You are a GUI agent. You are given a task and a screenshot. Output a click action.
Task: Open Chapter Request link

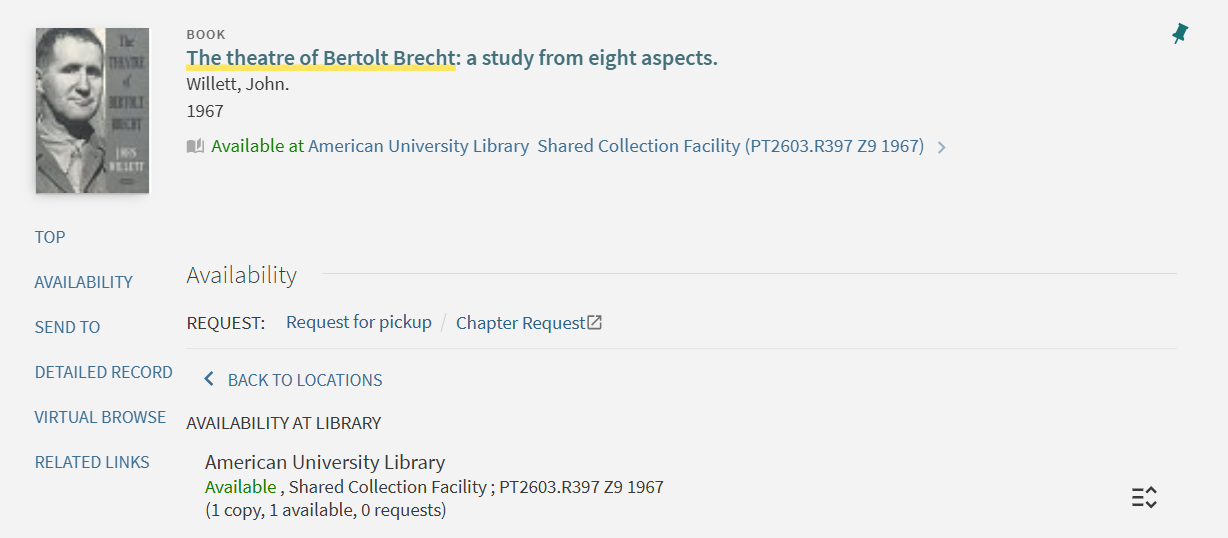tap(520, 323)
